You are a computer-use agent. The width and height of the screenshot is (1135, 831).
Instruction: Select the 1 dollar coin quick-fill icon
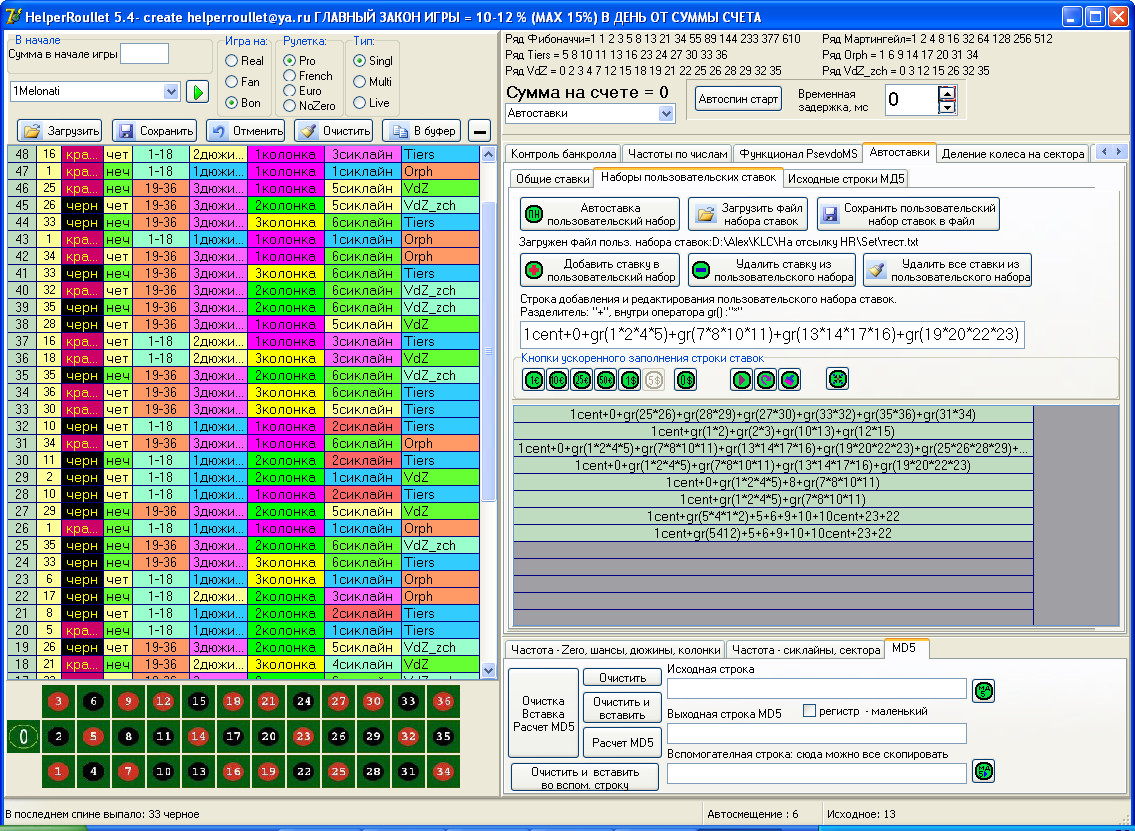pyautogui.click(x=630, y=380)
